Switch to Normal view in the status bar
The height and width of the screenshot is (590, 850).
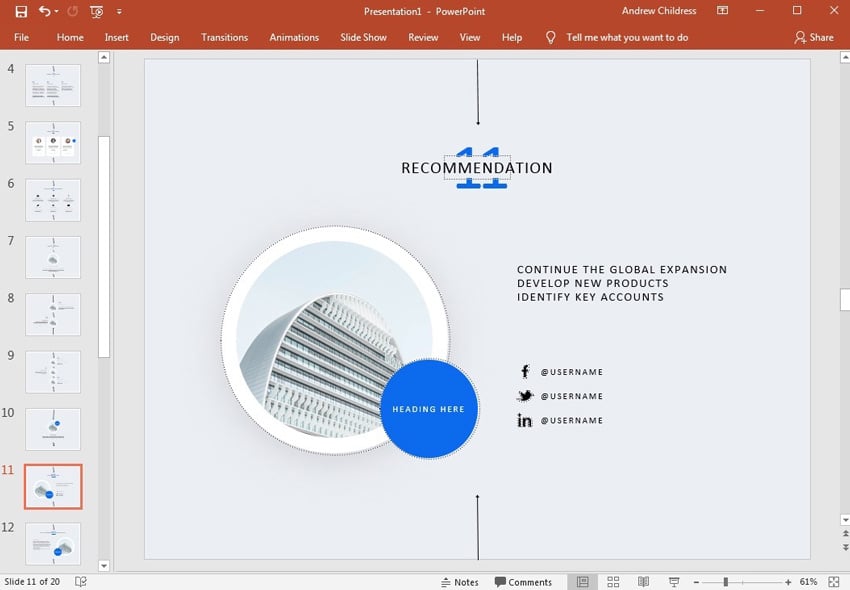coord(583,581)
